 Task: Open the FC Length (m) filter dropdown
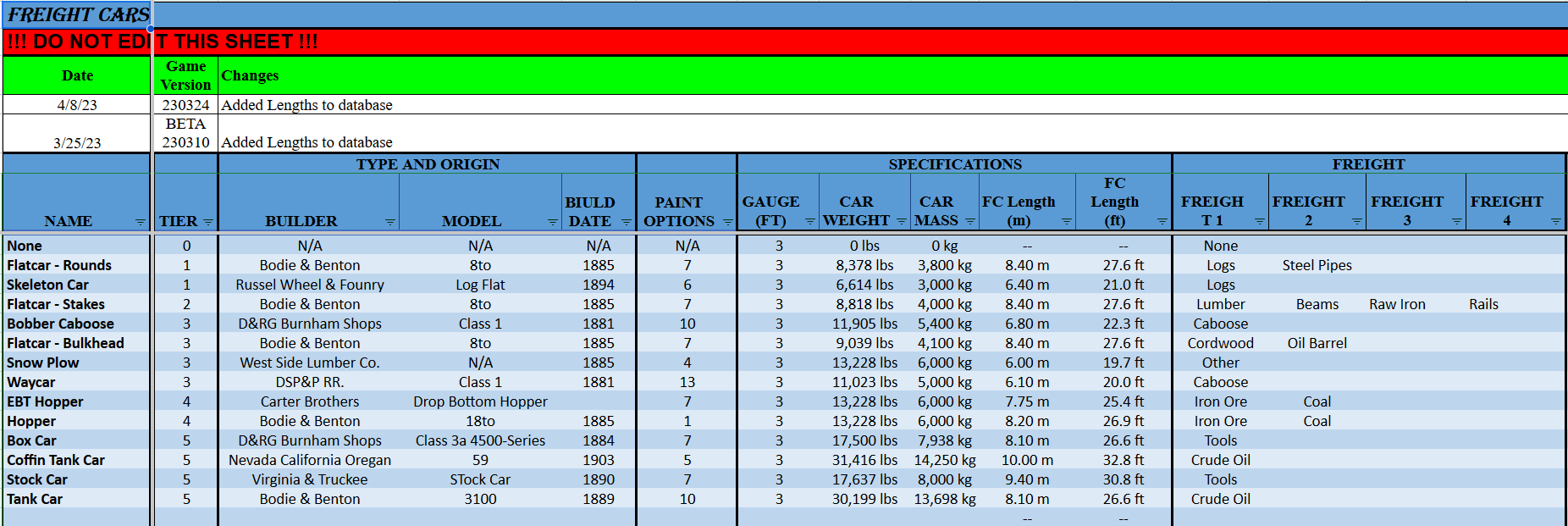[x=1067, y=222]
